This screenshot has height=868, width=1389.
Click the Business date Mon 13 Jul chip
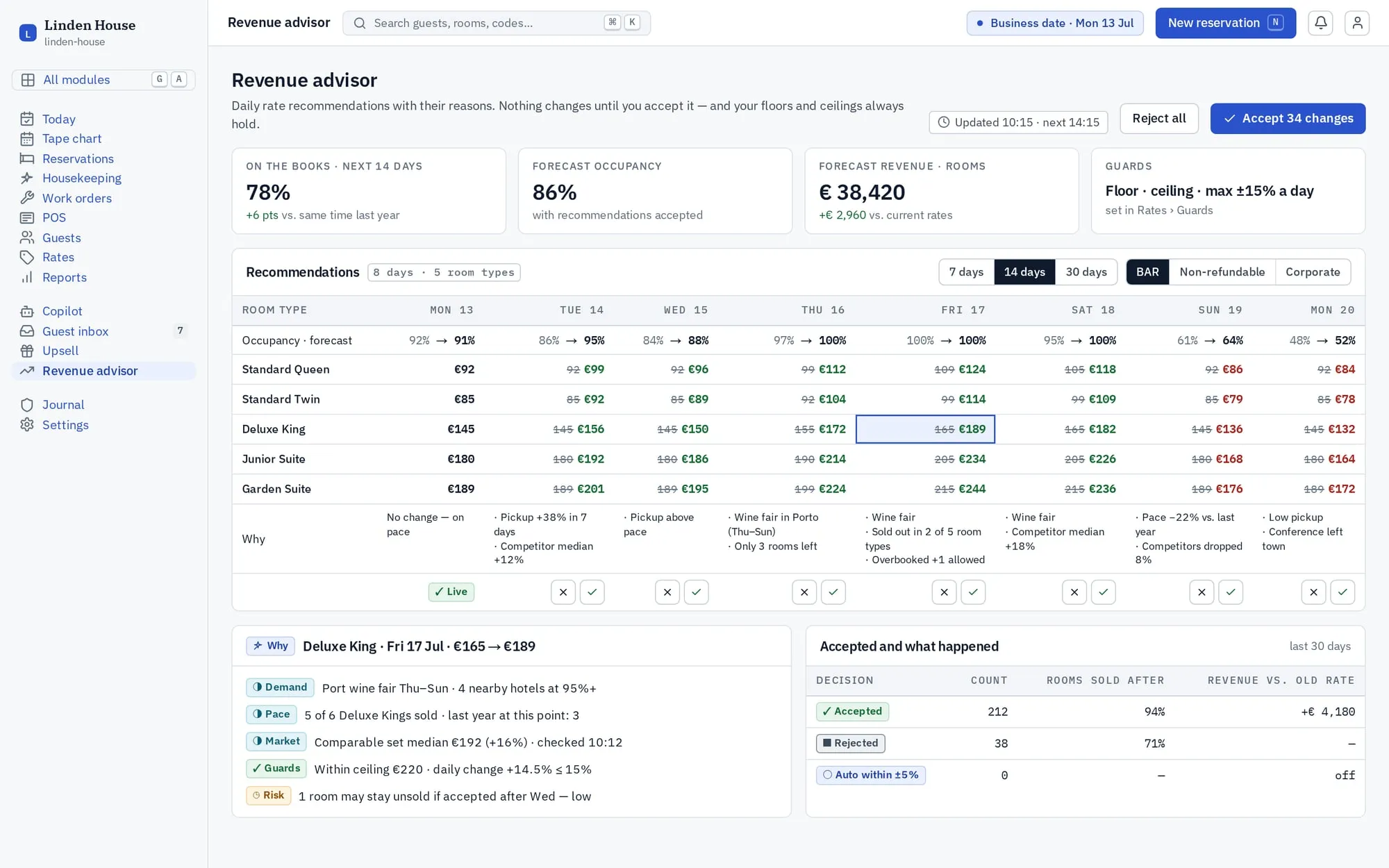pyautogui.click(x=1055, y=23)
